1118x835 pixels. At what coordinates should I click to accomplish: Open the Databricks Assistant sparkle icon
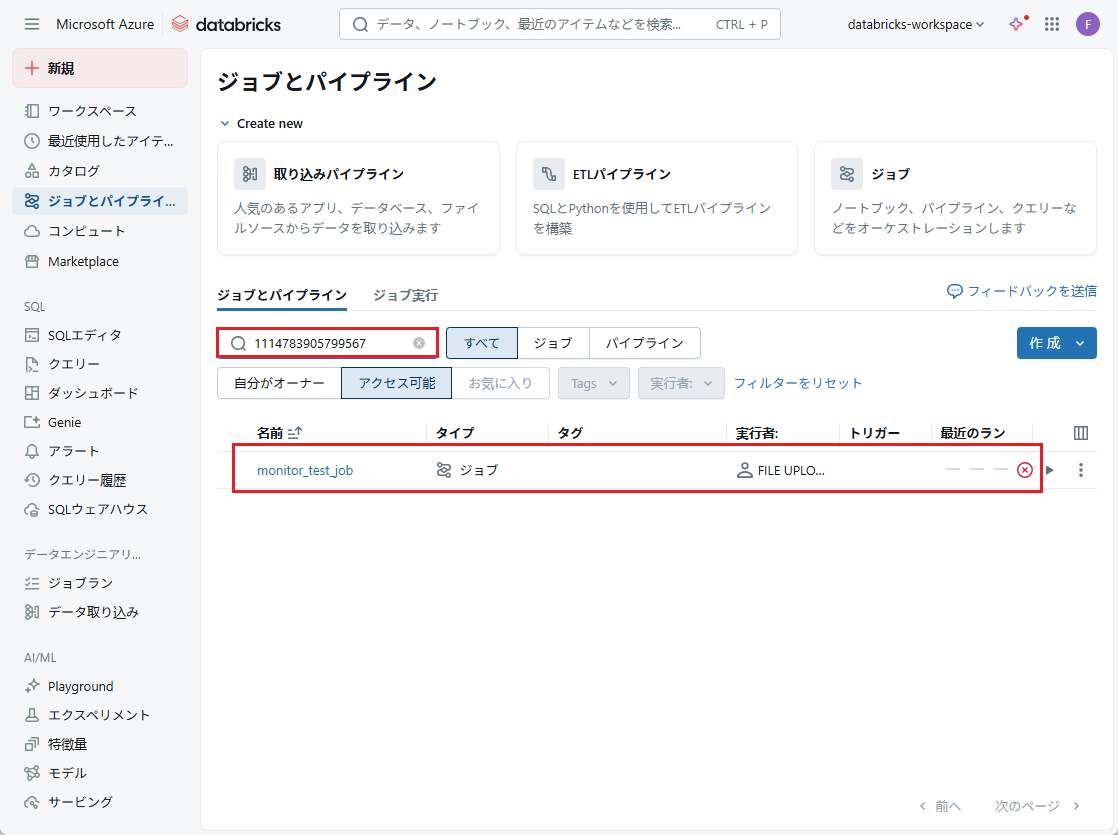(x=1017, y=24)
